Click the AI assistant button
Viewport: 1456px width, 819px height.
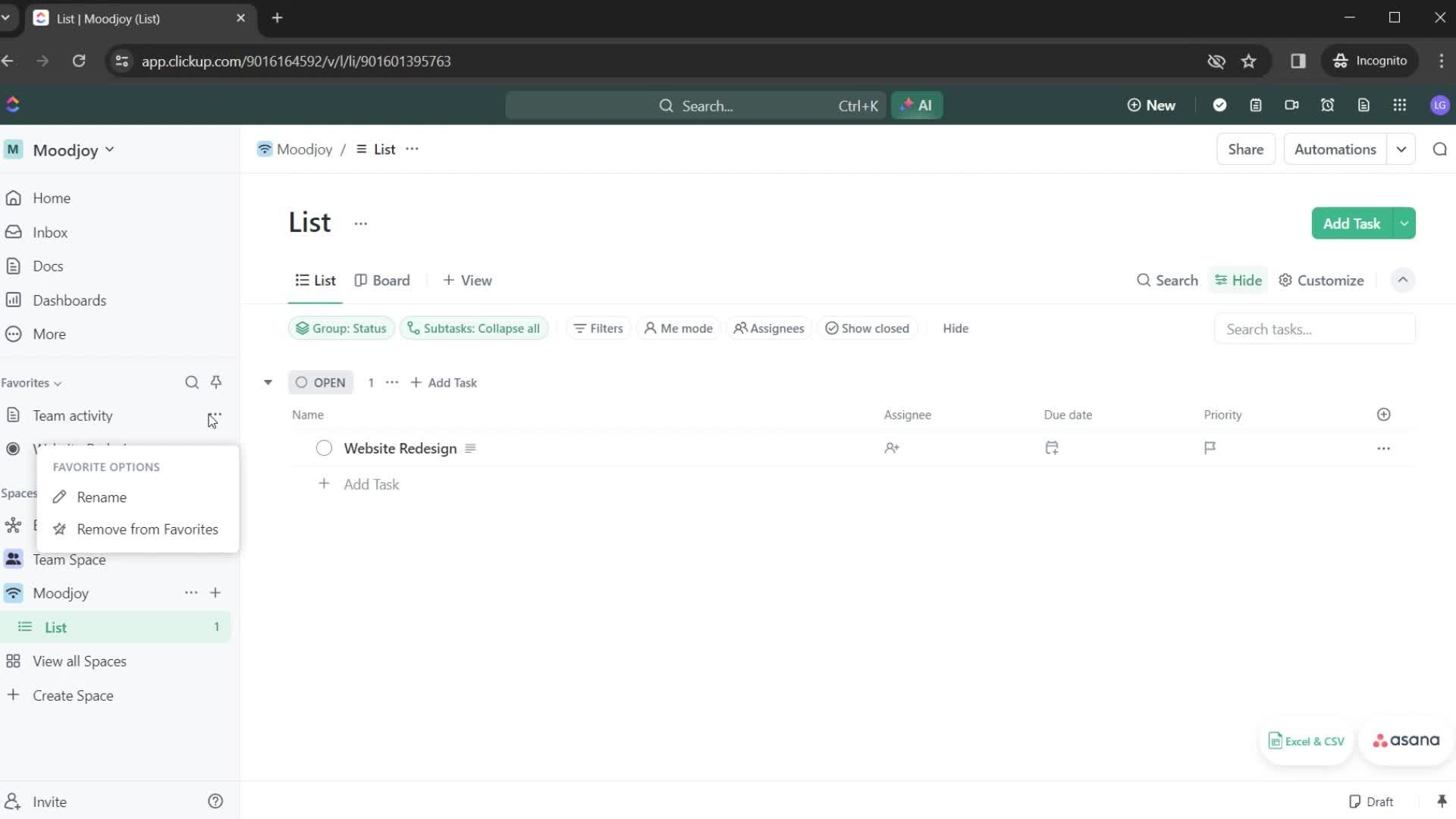(x=916, y=106)
